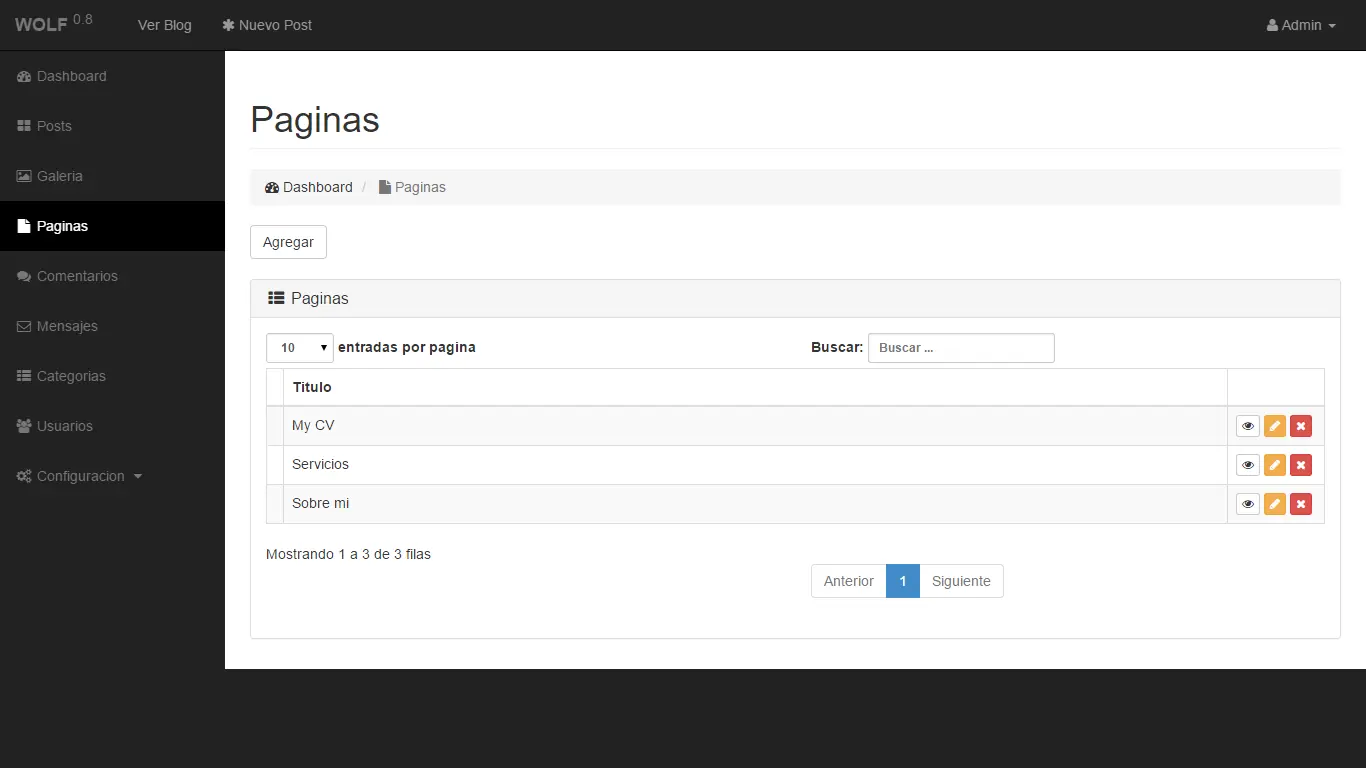Delete the Servicios page
Image resolution: width=1366 pixels, height=768 pixels.
click(x=1301, y=465)
